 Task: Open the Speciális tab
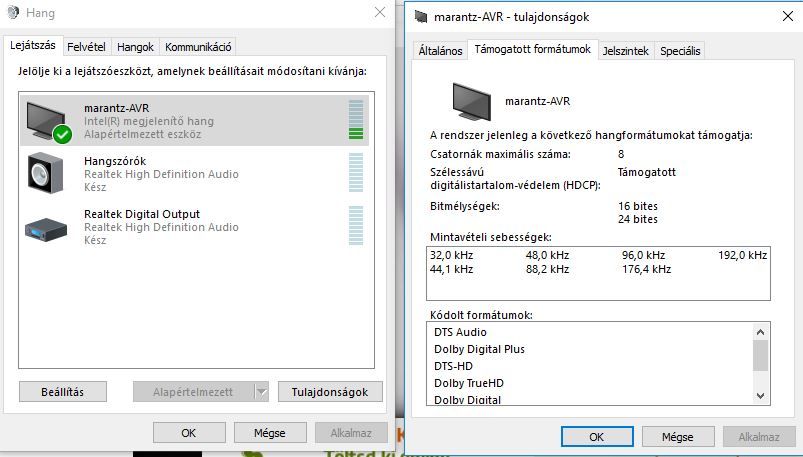pos(680,51)
